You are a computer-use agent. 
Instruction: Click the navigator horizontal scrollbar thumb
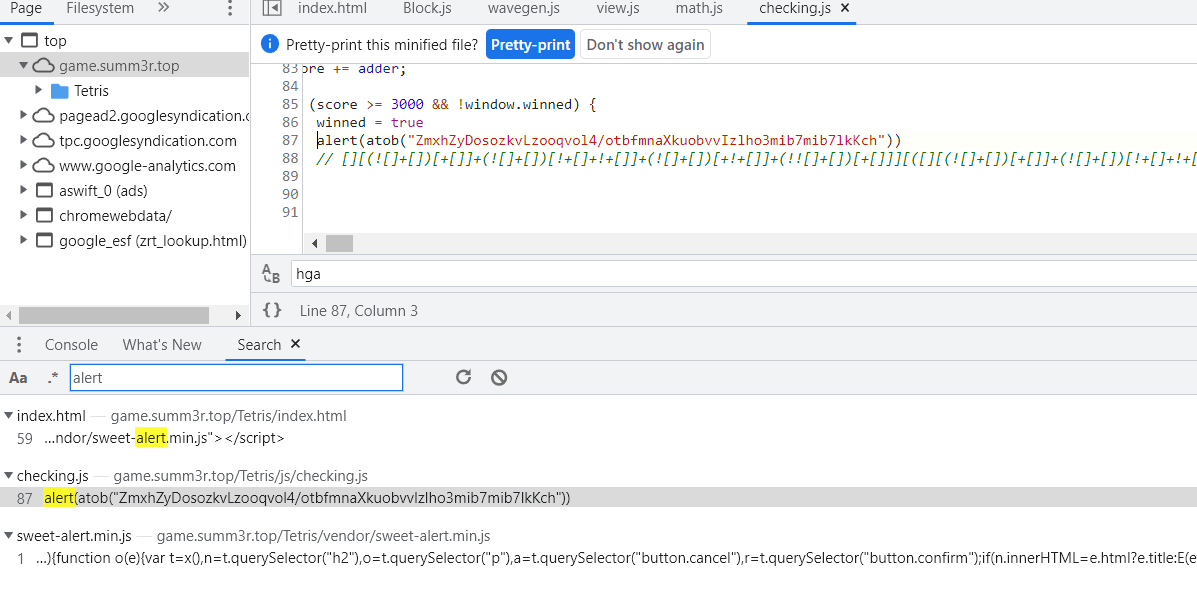(114, 315)
